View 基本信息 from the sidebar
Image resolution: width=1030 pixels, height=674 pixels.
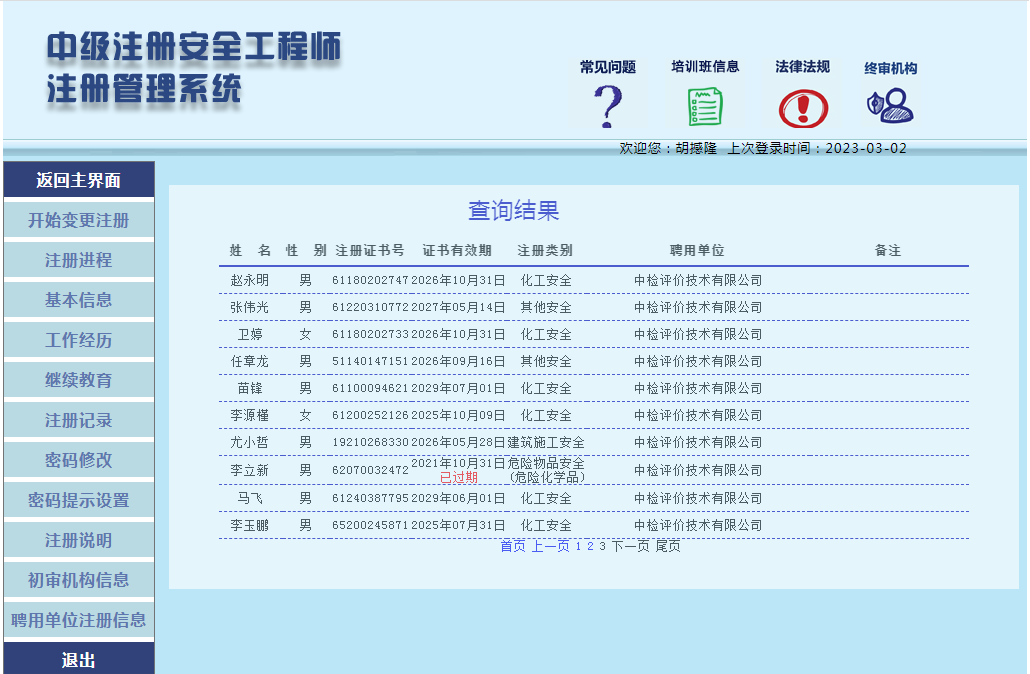click(x=78, y=299)
